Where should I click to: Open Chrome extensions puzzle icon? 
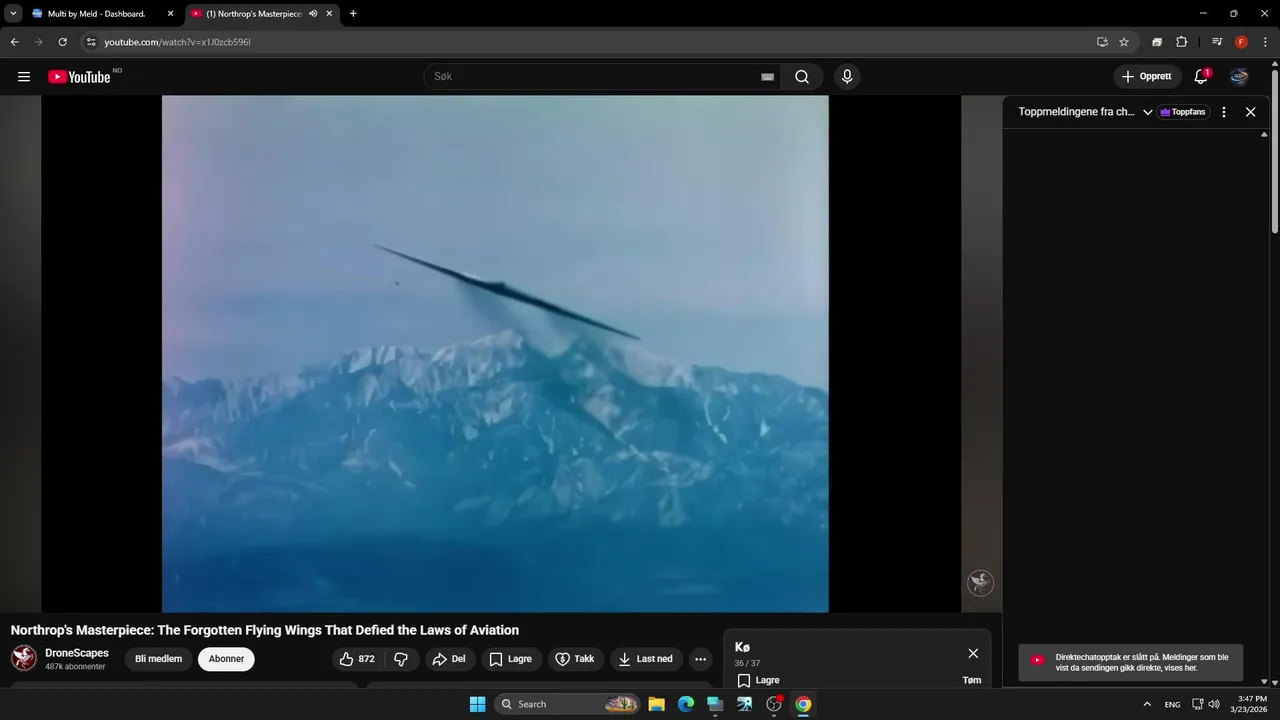tap(1181, 42)
